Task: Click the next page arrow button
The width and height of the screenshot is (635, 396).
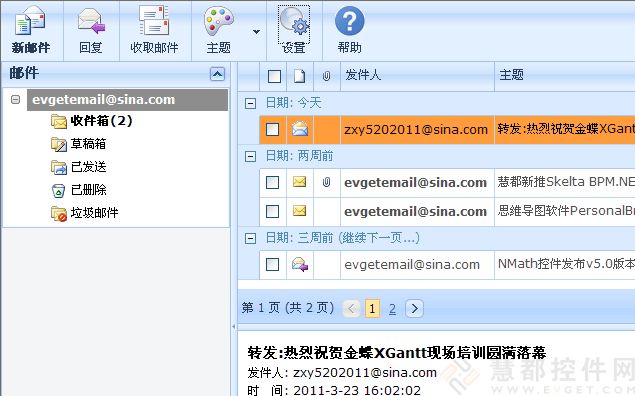Action: pyautogui.click(x=414, y=309)
